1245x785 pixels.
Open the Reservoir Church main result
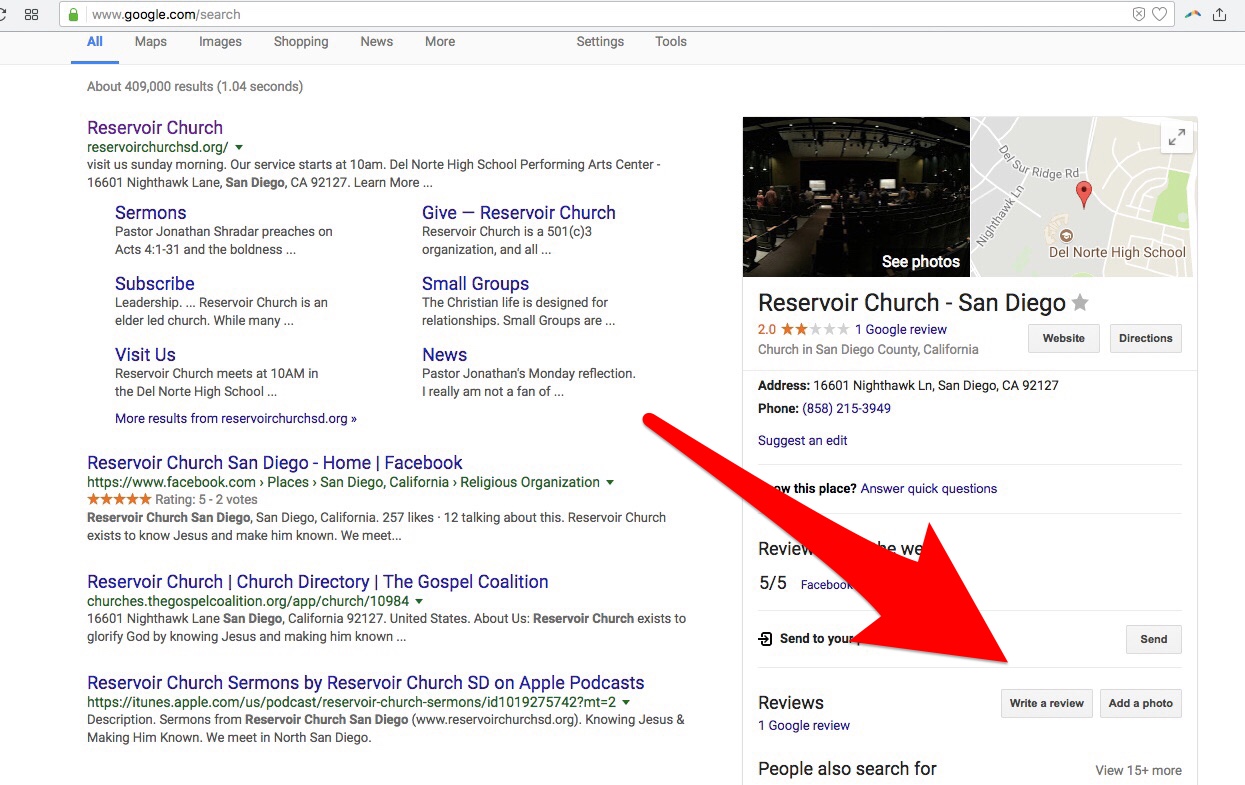click(155, 128)
